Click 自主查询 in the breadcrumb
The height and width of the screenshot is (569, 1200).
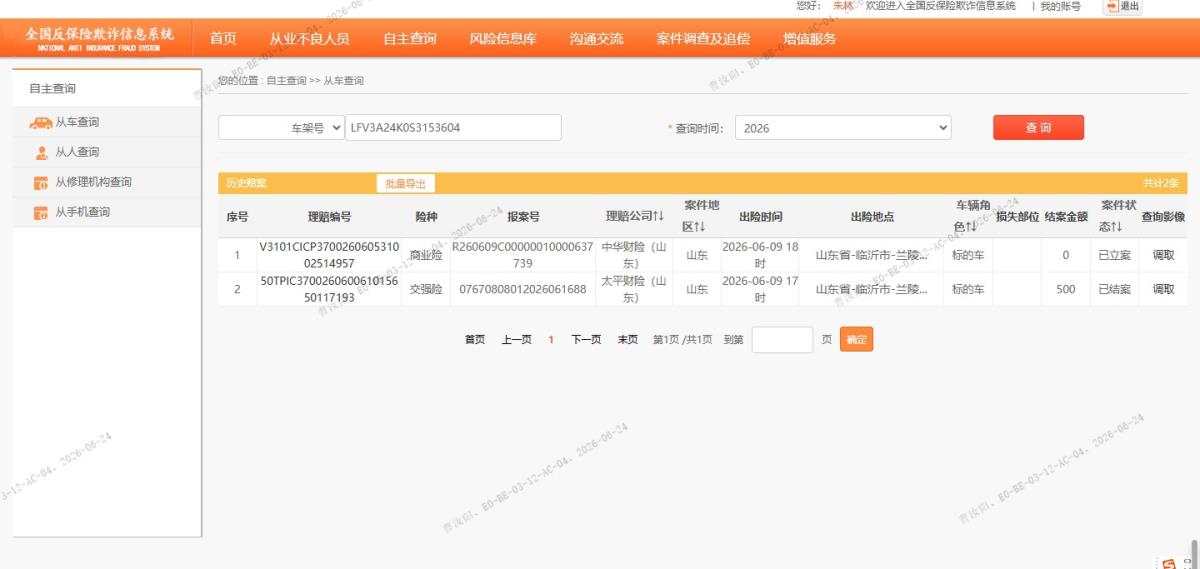pos(286,81)
